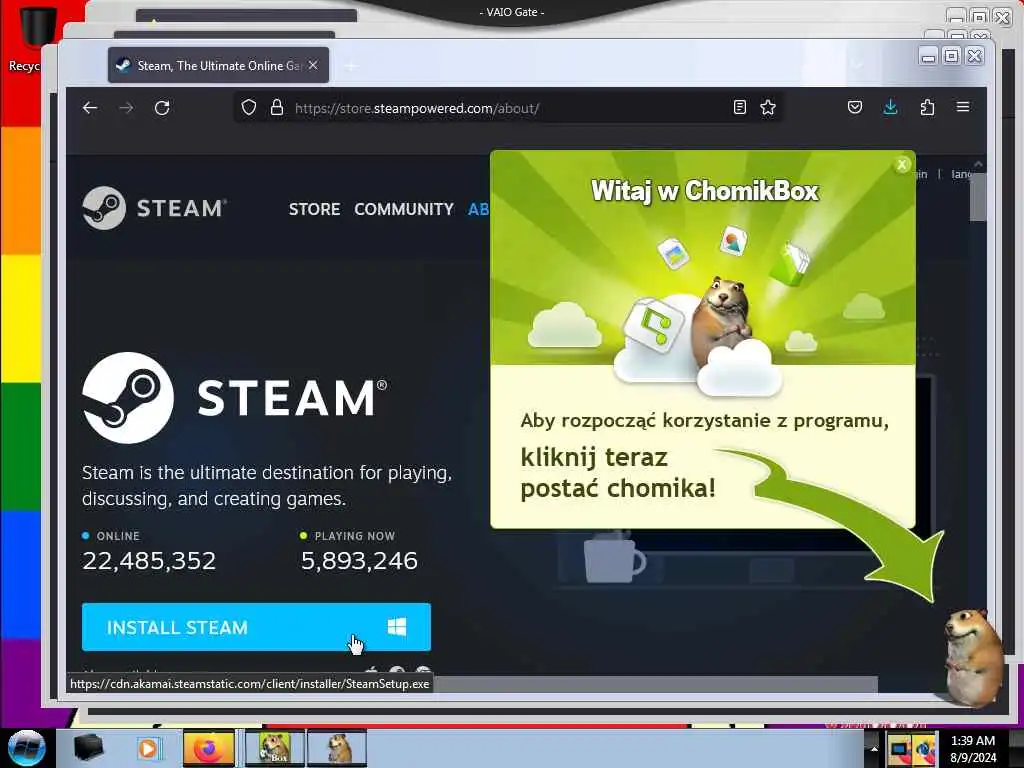The image size is (1024, 768).
Task: Click the forward navigation arrow
Action: 126,108
